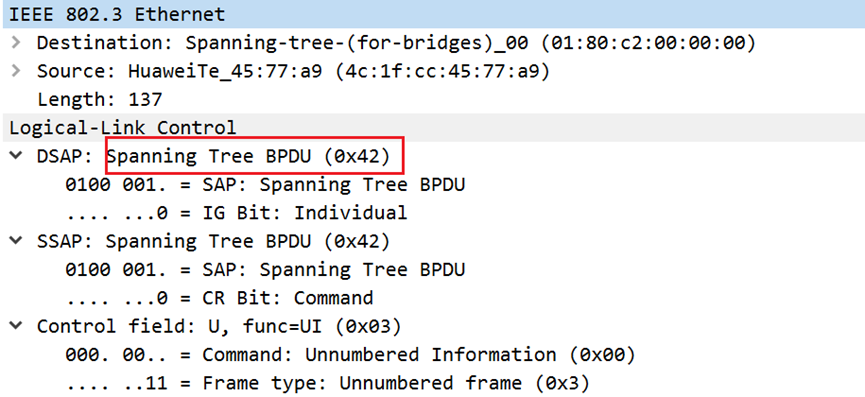Select the destination MAC 01:80:c2:00:00:00 text
Screen dimensions: 865x397
coord(648,42)
